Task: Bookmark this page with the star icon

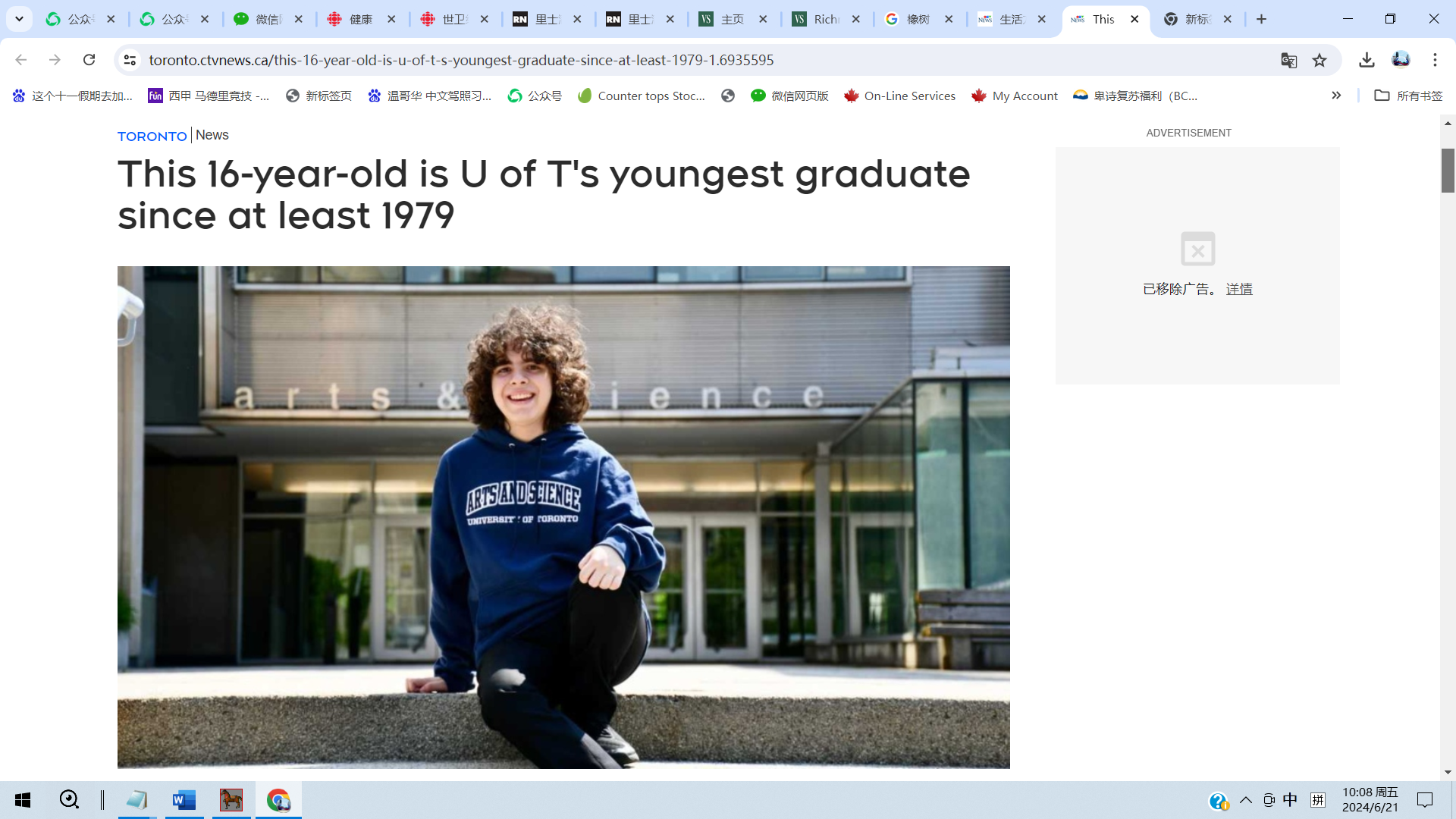Action: pyautogui.click(x=1319, y=60)
